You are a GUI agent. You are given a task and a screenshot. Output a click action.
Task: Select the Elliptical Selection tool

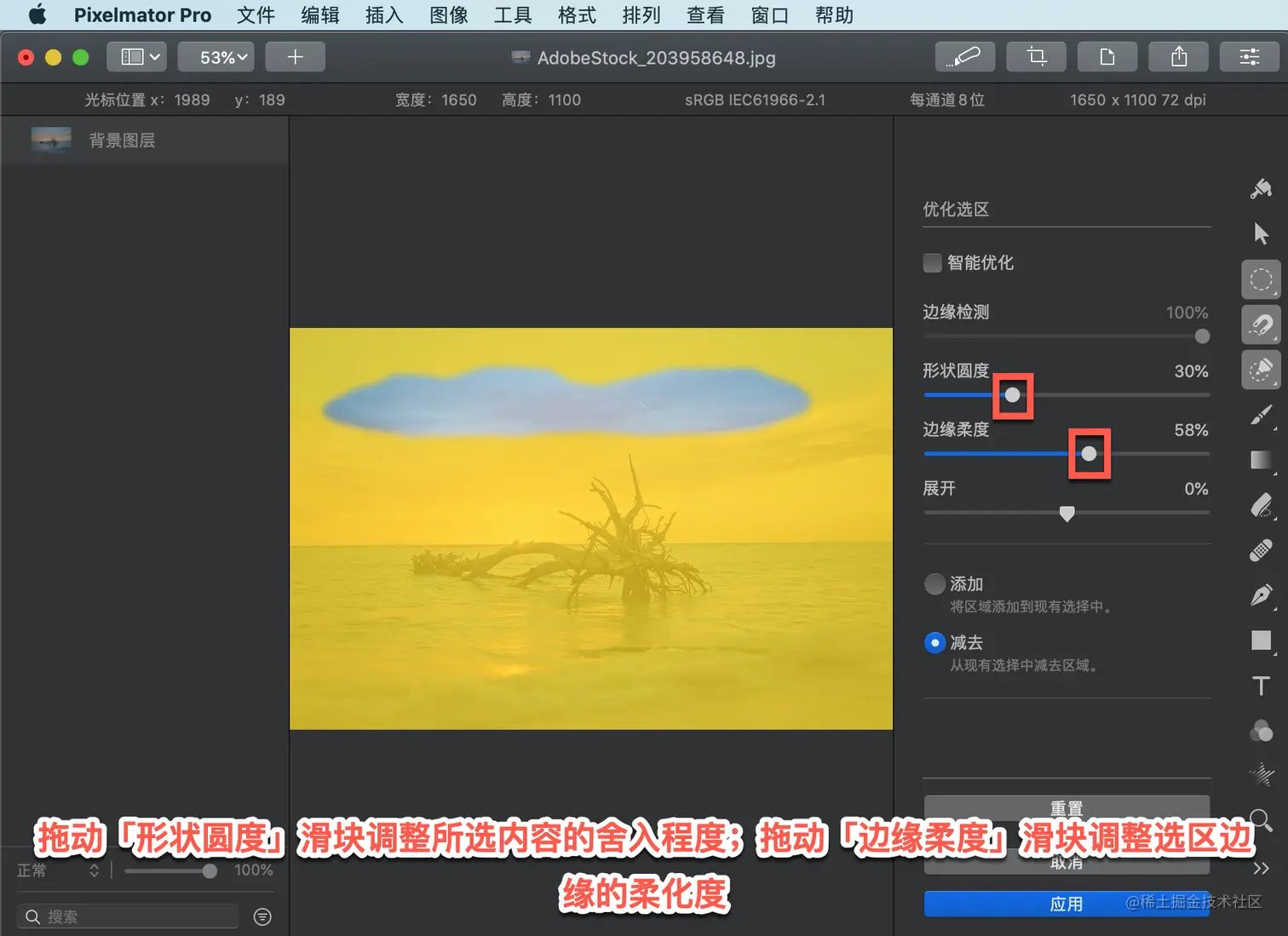coord(1261,279)
